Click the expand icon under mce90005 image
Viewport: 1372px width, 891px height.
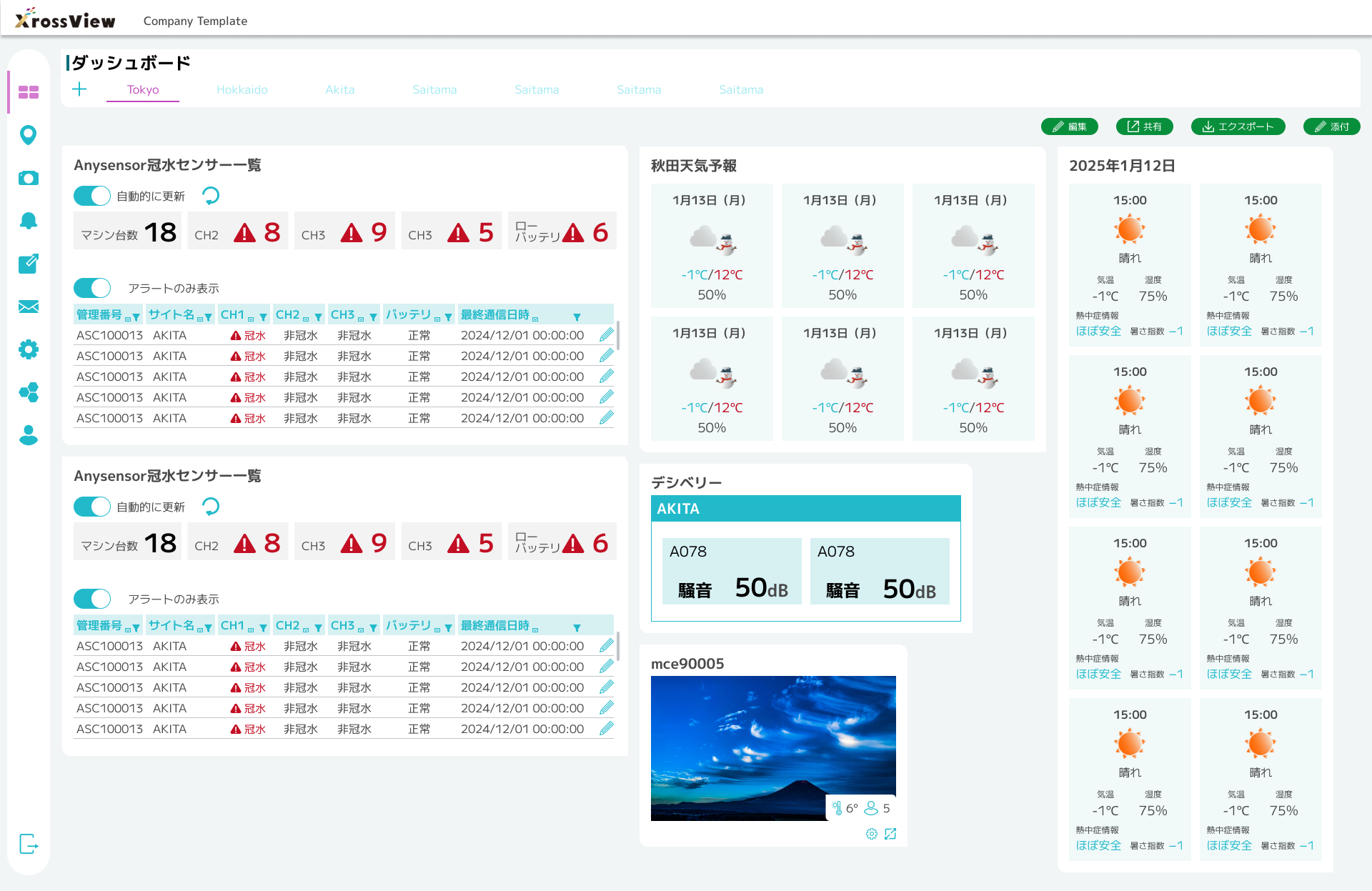click(890, 834)
